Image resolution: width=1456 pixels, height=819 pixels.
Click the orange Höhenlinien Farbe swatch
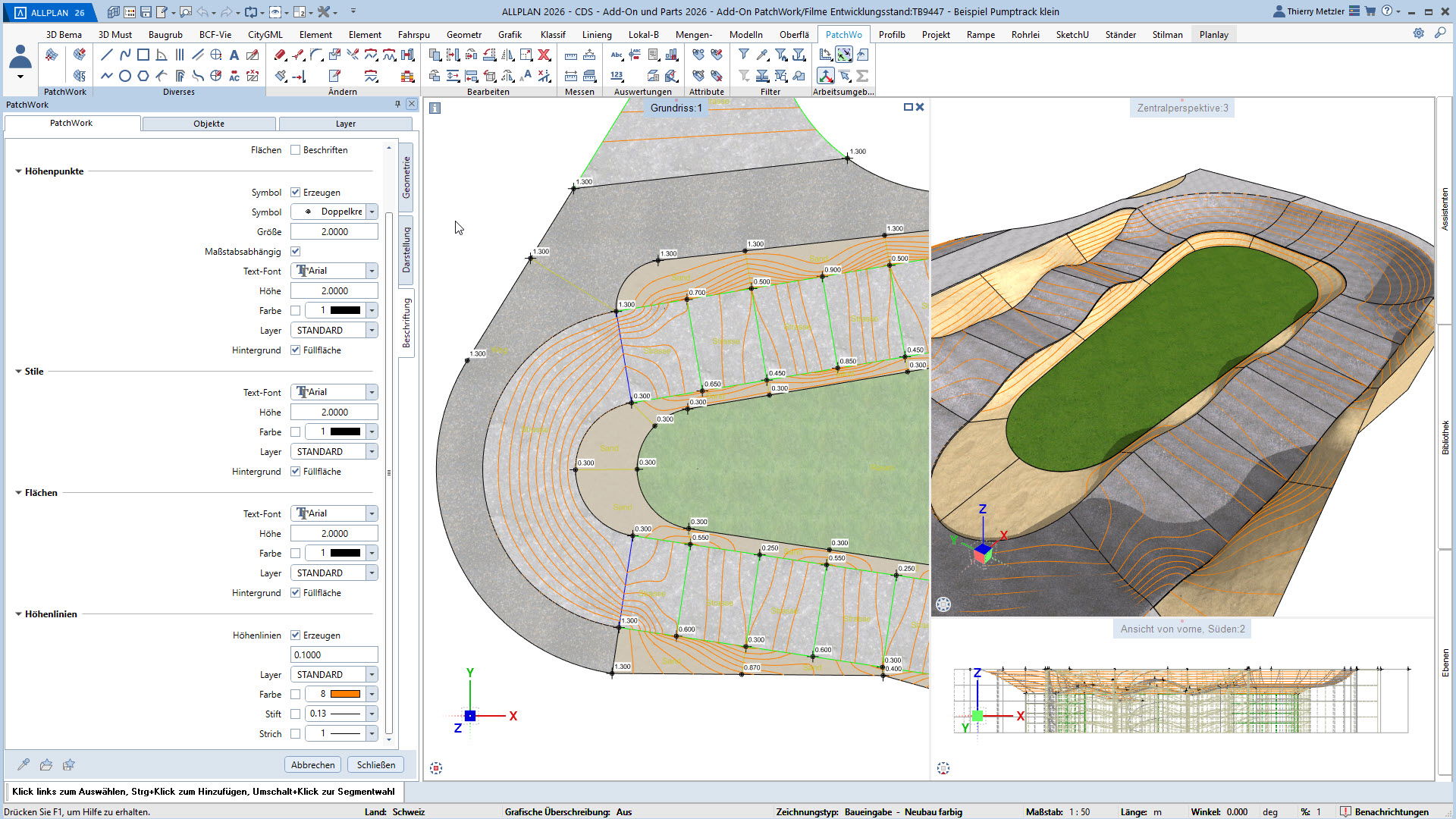(345, 694)
